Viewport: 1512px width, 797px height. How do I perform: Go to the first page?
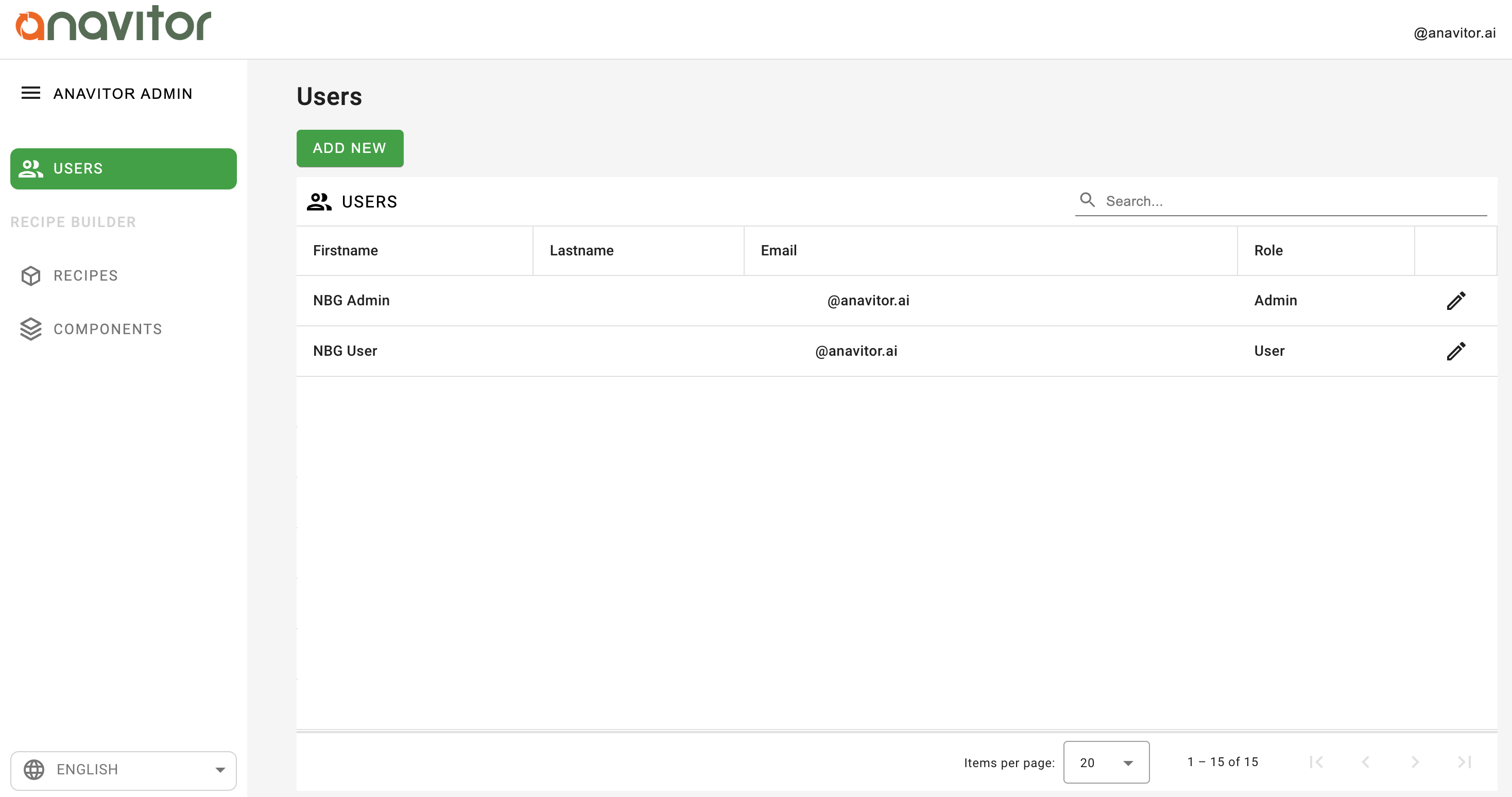tap(1316, 762)
